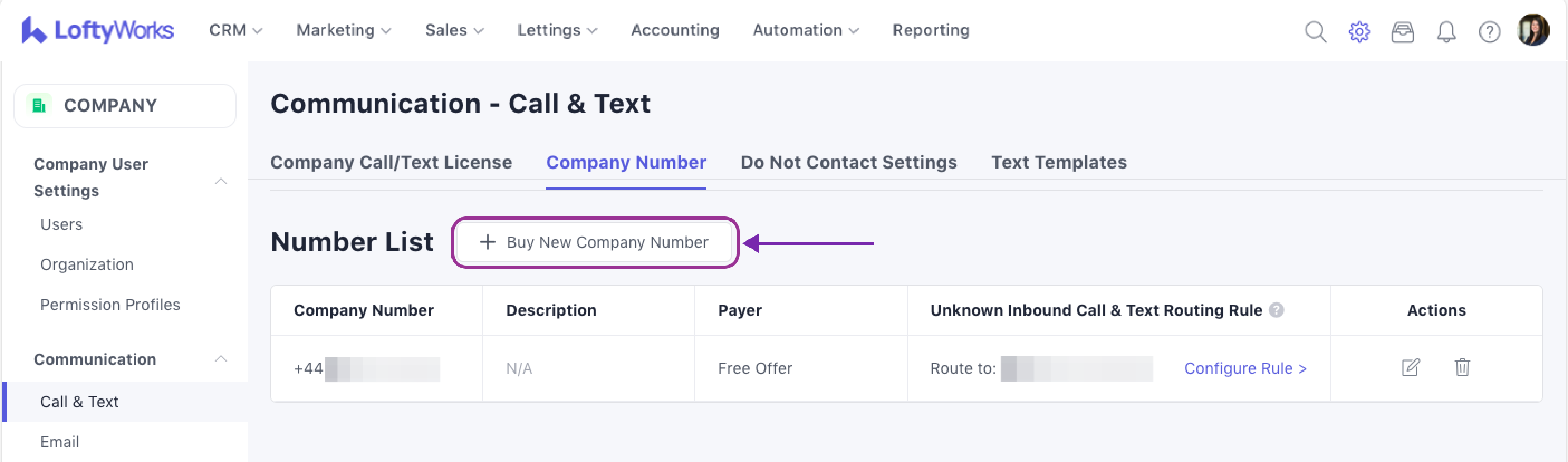Expand the CRM dropdown menu
This screenshot has height=462, width=1568.
235,30
